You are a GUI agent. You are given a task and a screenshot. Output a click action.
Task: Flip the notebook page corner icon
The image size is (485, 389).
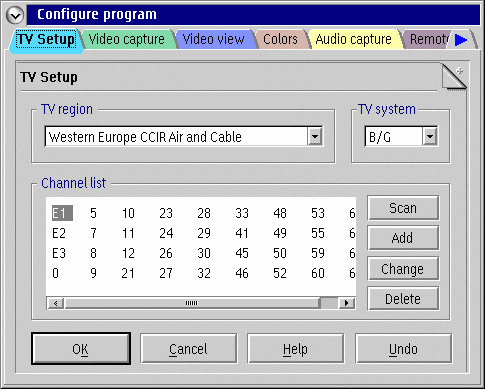coord(453,77)
